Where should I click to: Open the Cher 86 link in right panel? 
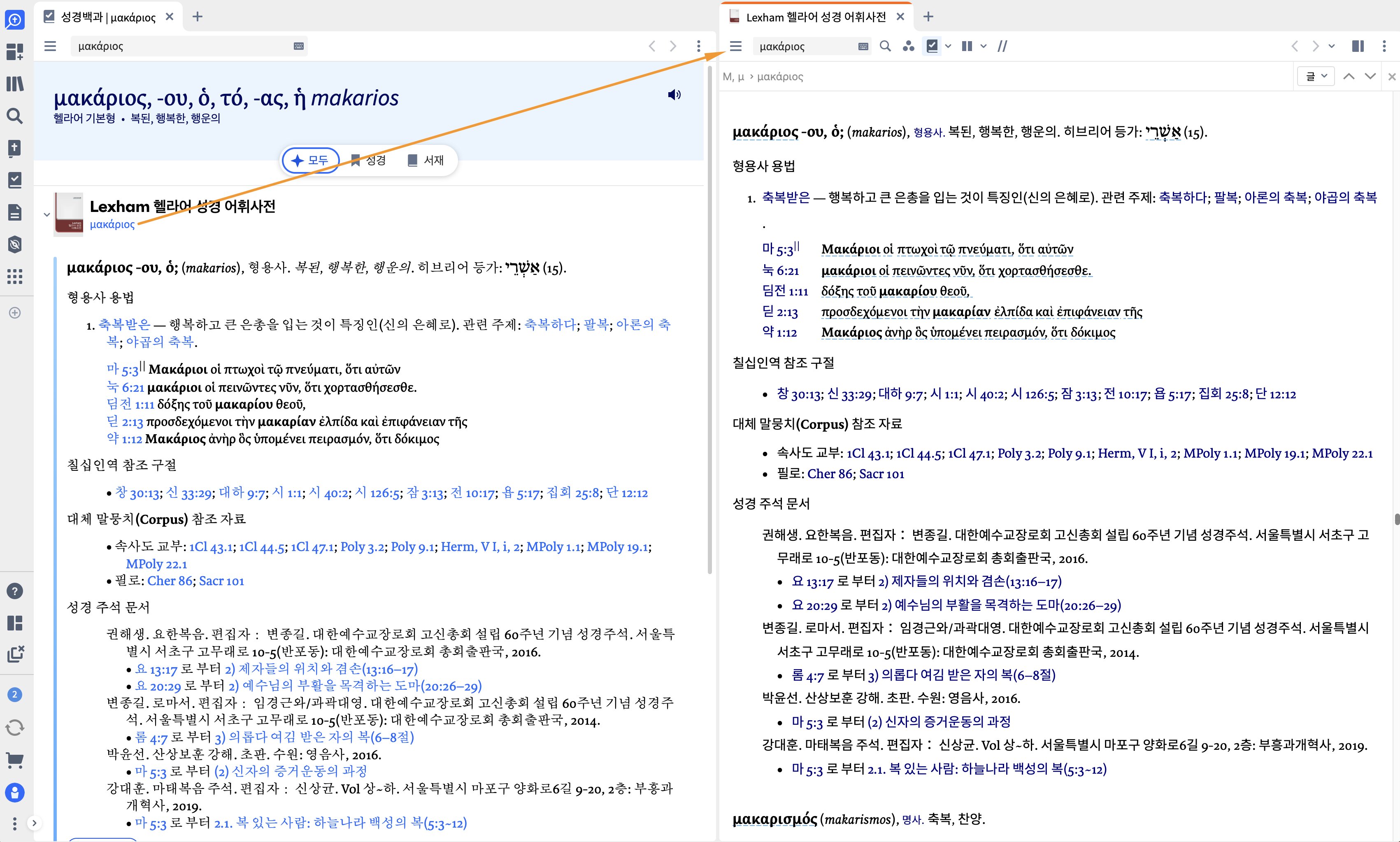coord(830,474)
